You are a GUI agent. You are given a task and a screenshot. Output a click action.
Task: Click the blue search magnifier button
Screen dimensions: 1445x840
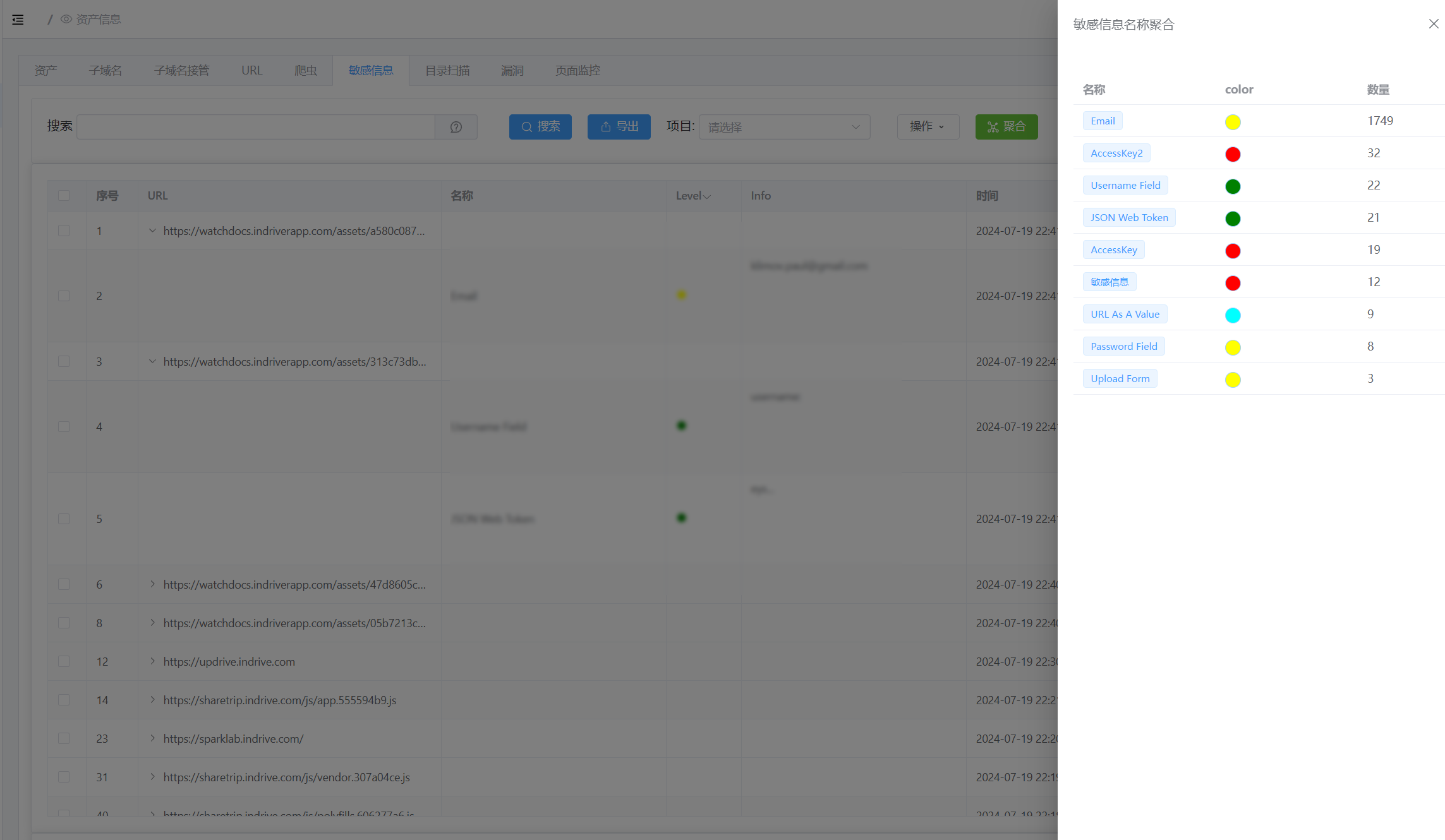[x=540, y=127]
